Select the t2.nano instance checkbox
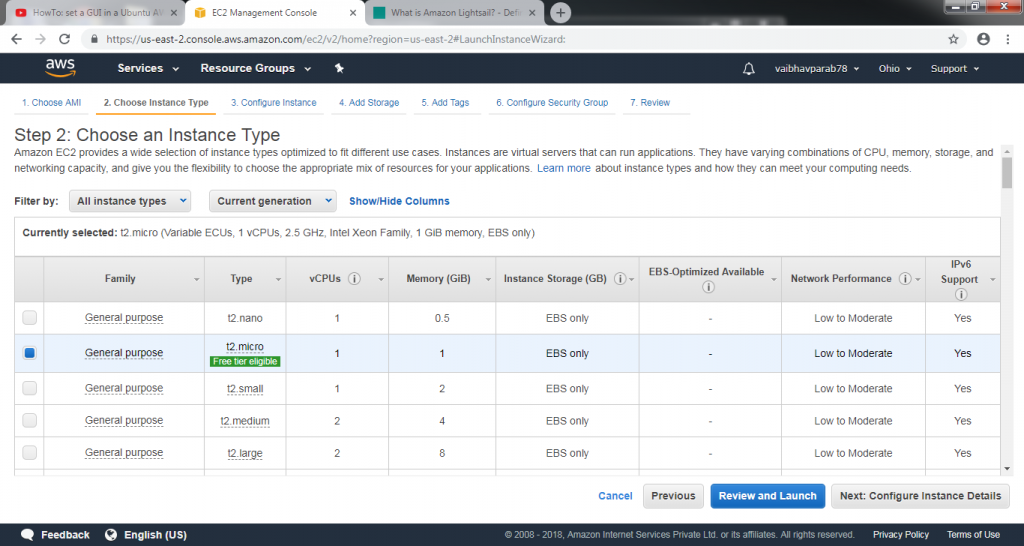This screenshot has width=1024, height=546. click(x=30, y=318)
